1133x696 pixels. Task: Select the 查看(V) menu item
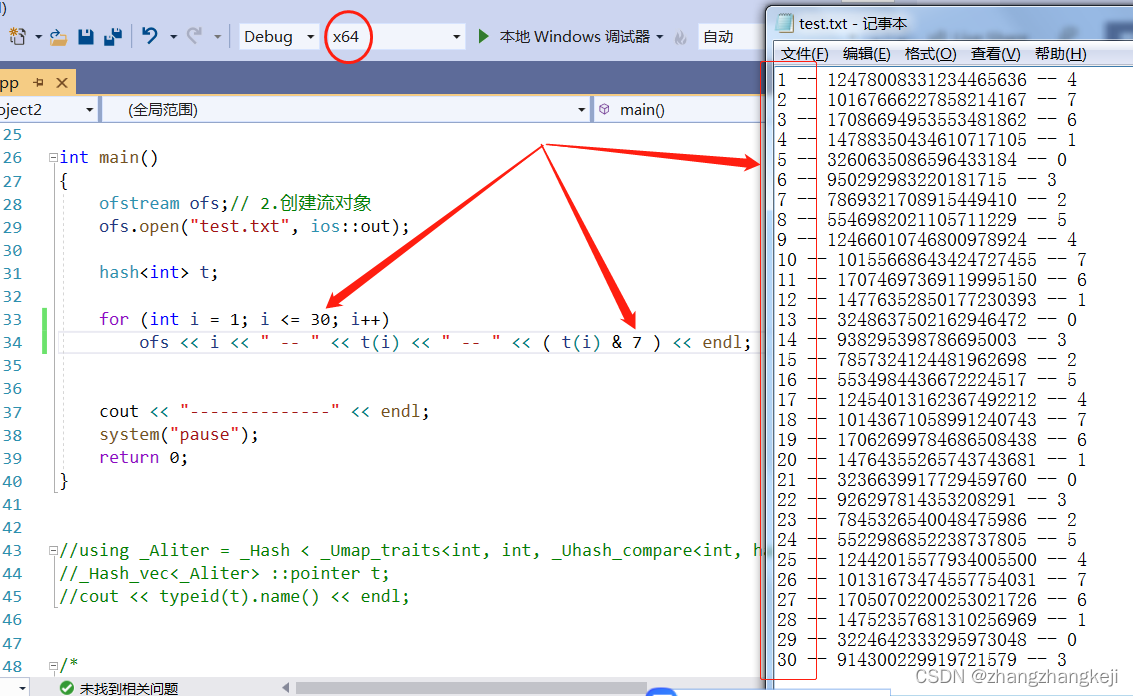coord(995,54)
